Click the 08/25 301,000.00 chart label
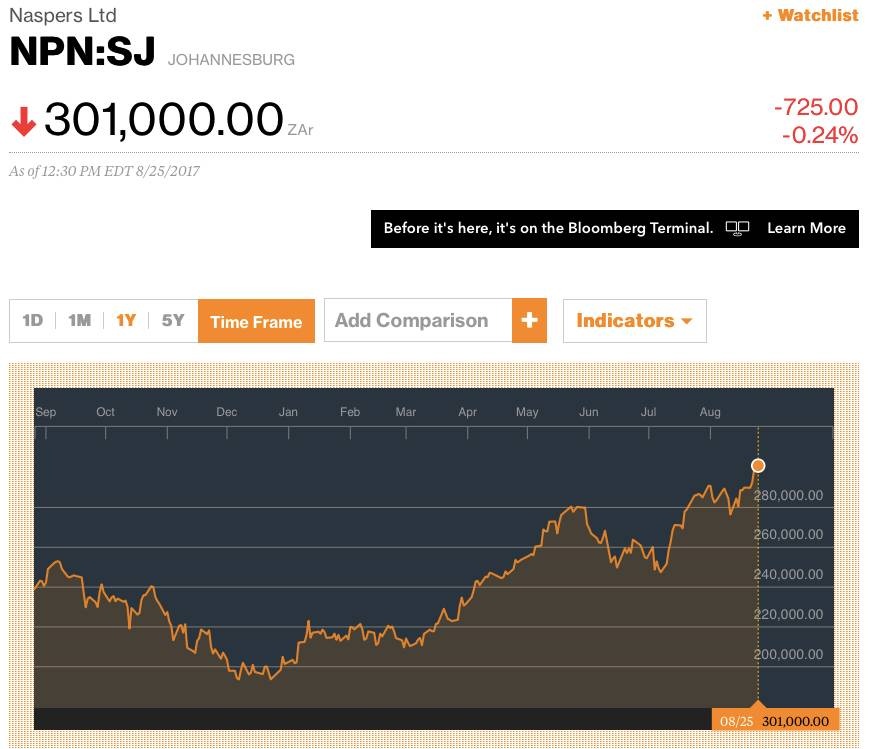 tap(774, 720)
